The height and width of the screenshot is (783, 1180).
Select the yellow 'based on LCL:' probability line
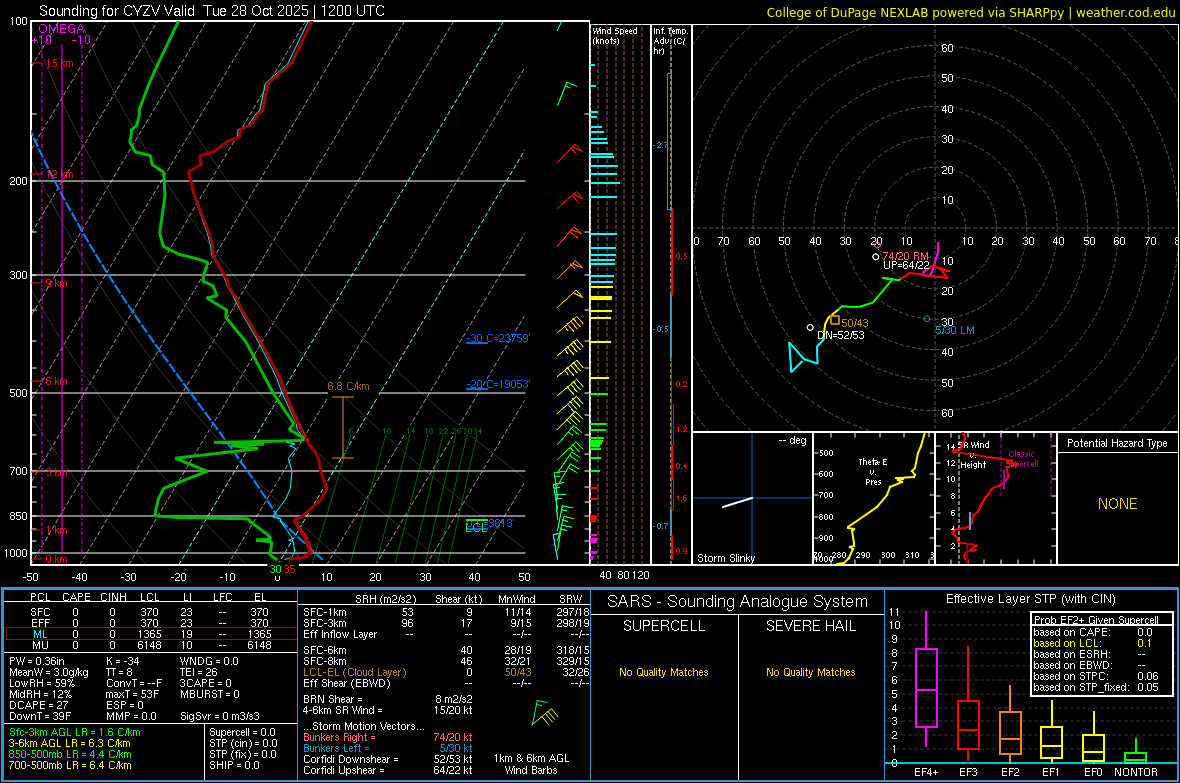pos(1092,643)
